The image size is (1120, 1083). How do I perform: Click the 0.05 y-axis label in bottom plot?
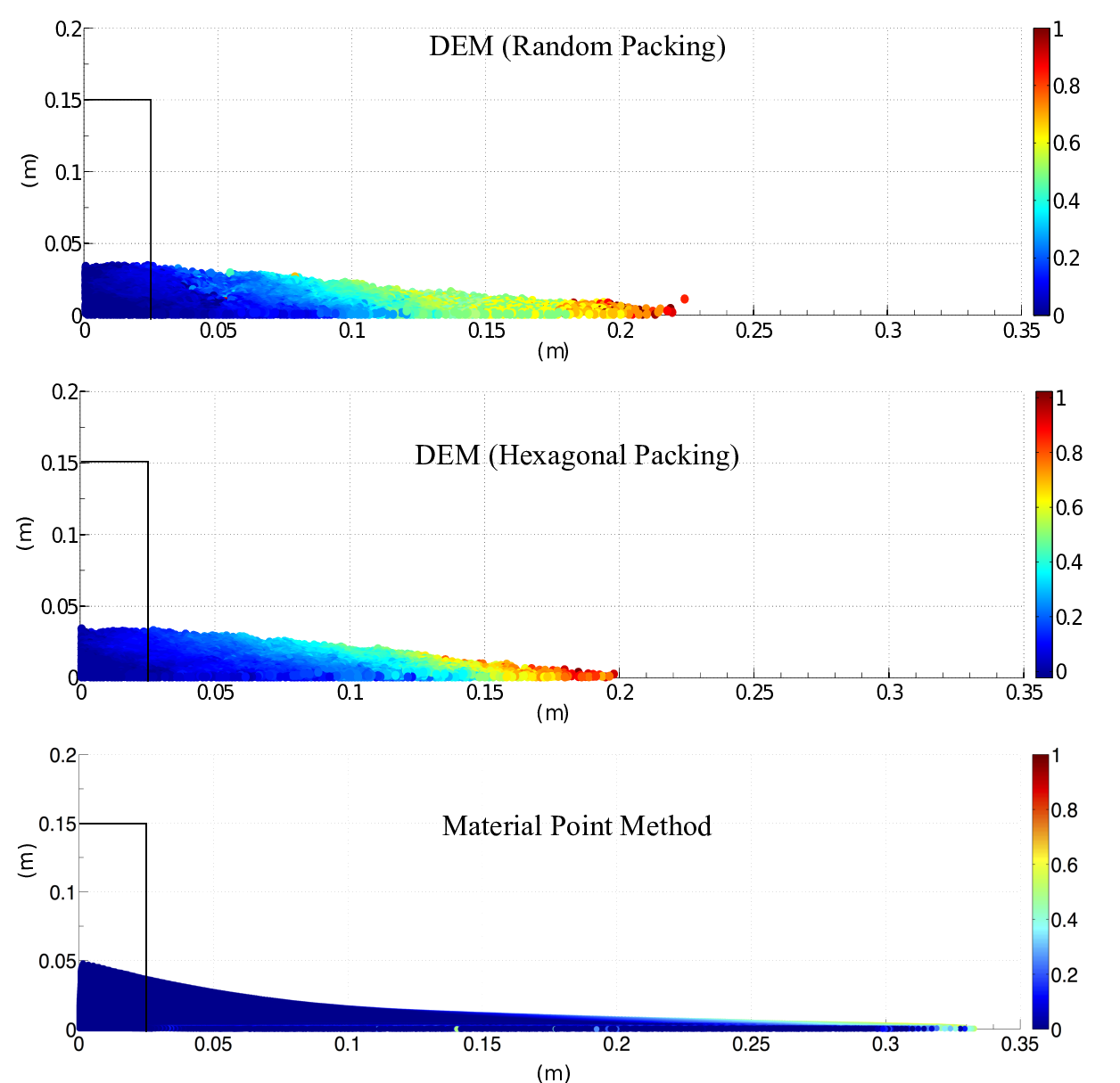pos(57,961)
